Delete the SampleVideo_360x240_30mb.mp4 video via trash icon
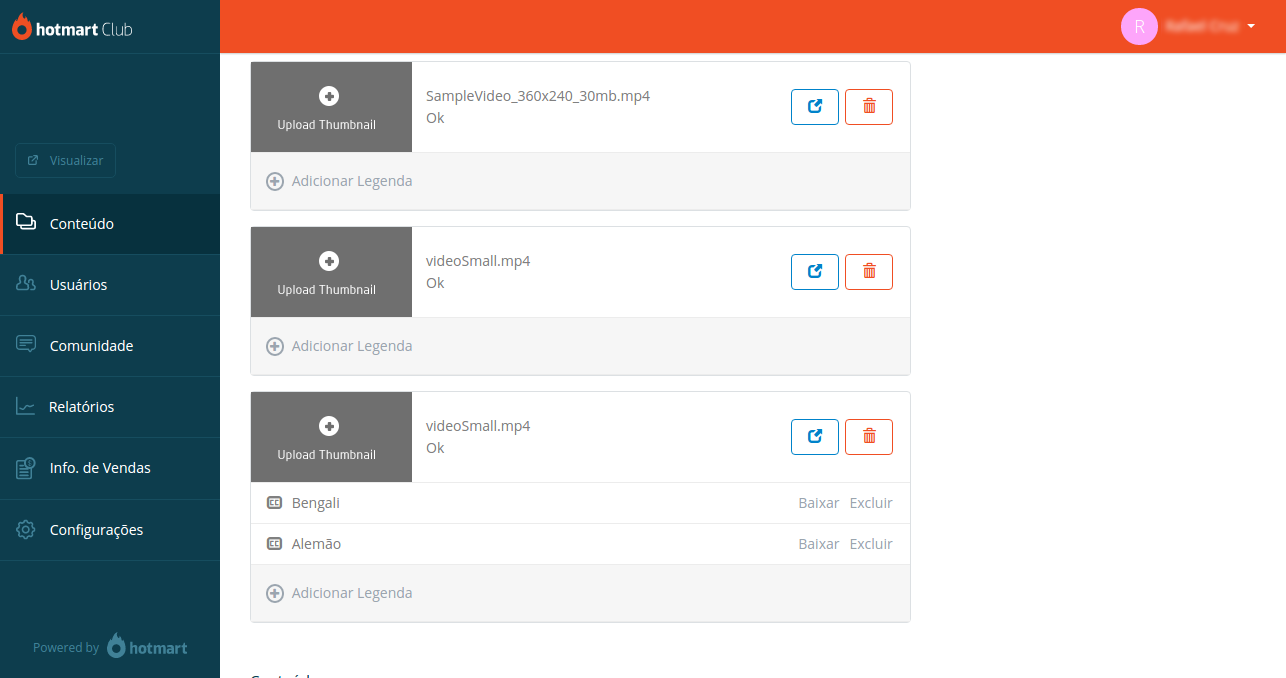 [869, 107]
